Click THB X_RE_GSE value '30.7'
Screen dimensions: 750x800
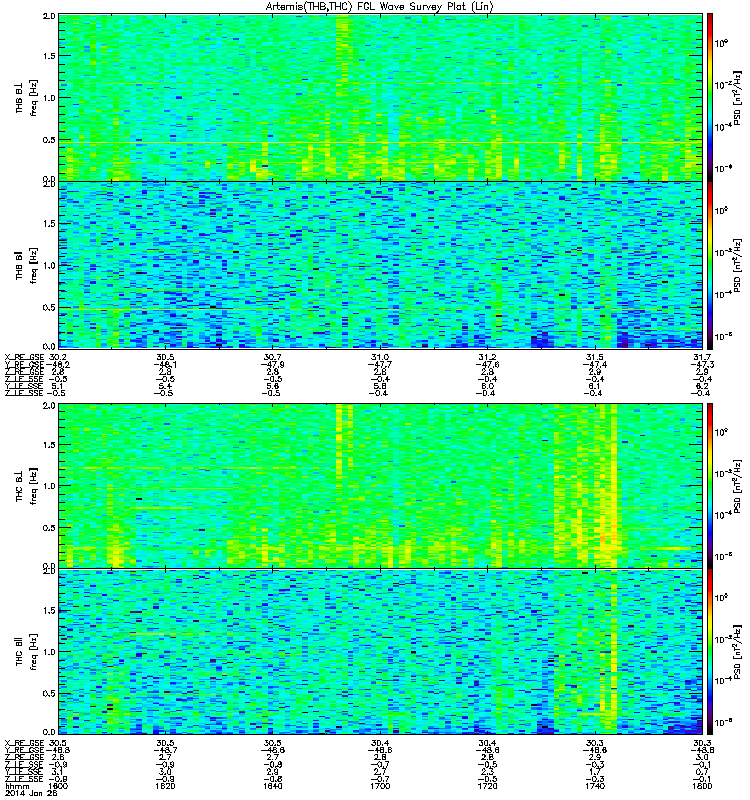pyautogui.click(x=272, y=358)
